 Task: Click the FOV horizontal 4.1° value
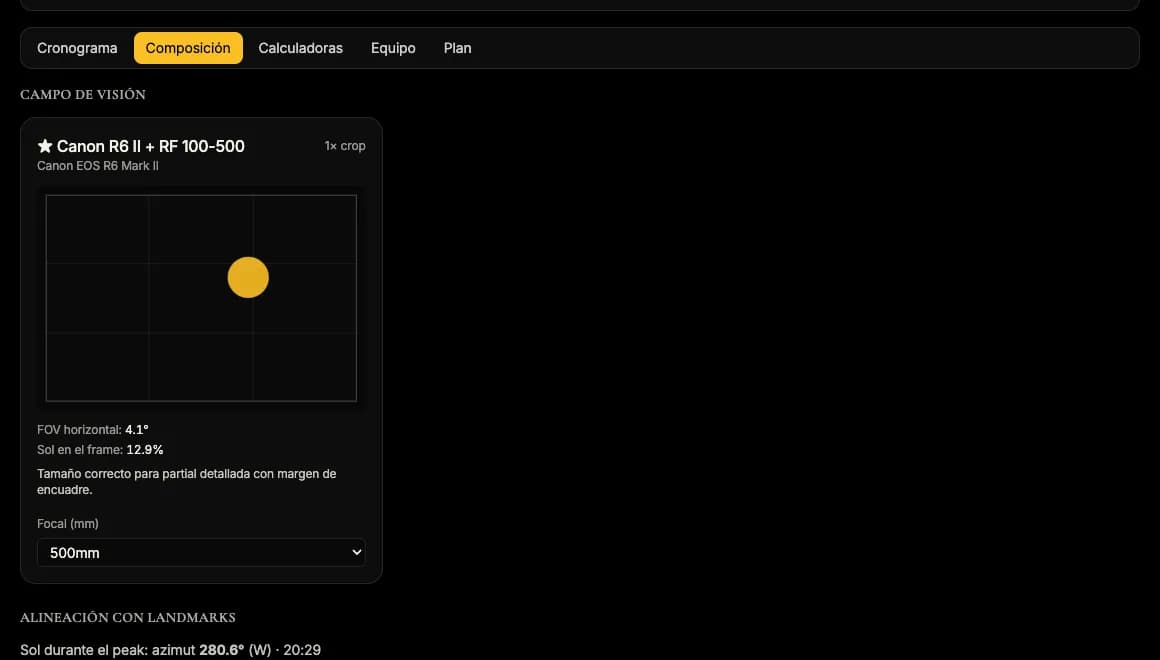click(x=137, y=430)
